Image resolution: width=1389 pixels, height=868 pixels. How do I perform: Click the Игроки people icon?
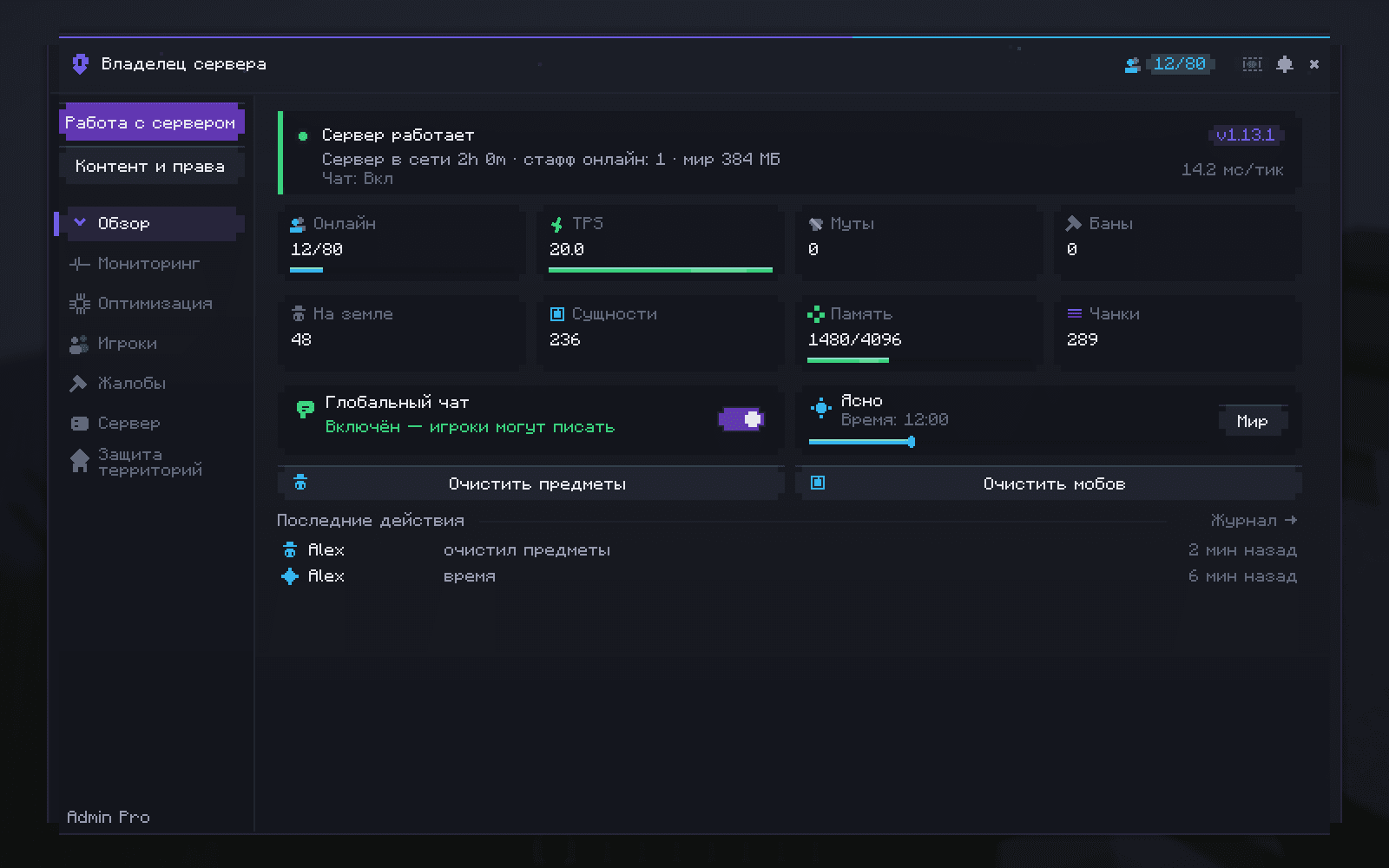tap(79, 344)
